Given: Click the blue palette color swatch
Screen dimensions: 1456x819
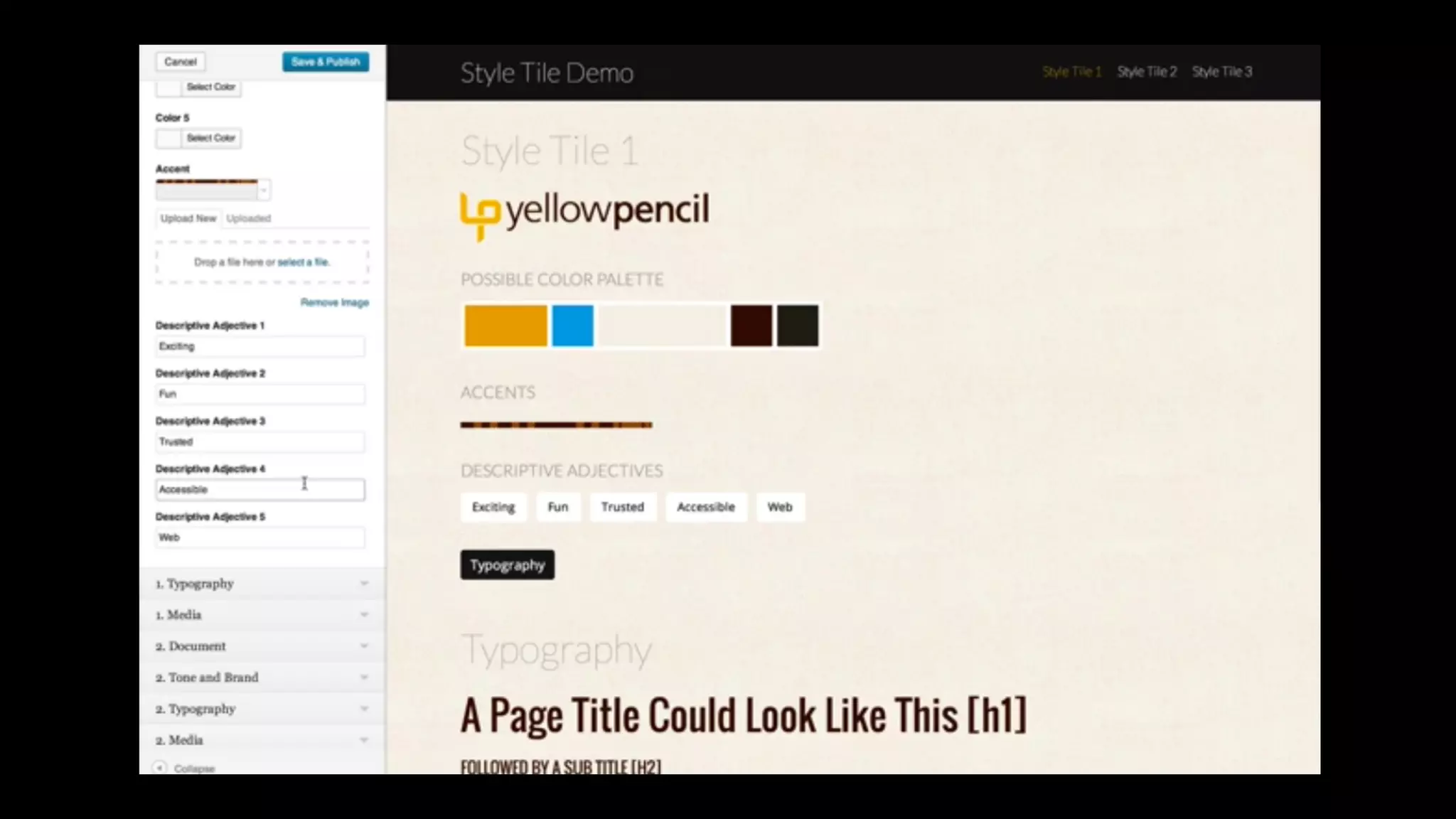Looking at the screenshot, I should (572, 326).
